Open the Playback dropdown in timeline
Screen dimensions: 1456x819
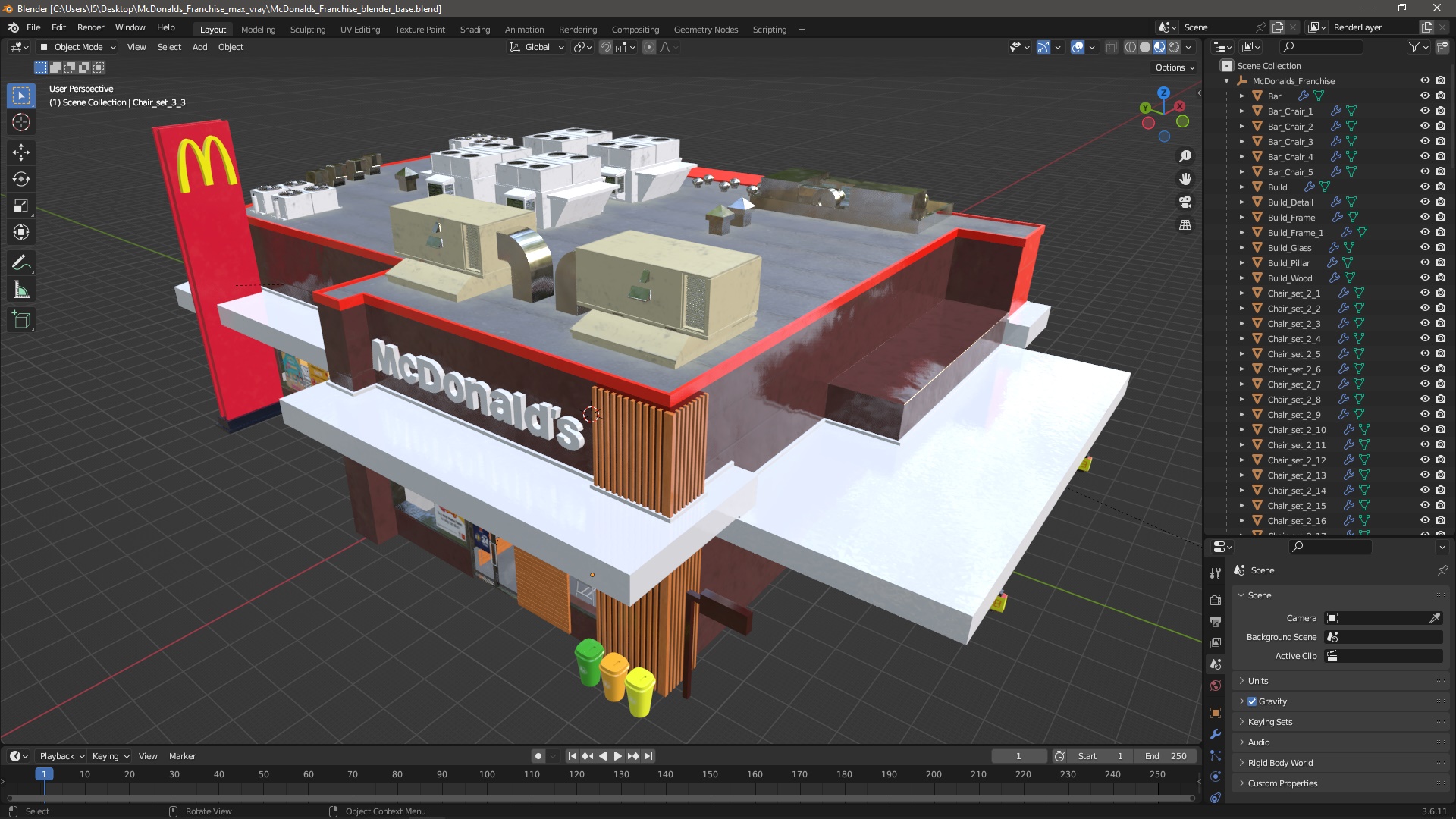(x=61, y=756)
